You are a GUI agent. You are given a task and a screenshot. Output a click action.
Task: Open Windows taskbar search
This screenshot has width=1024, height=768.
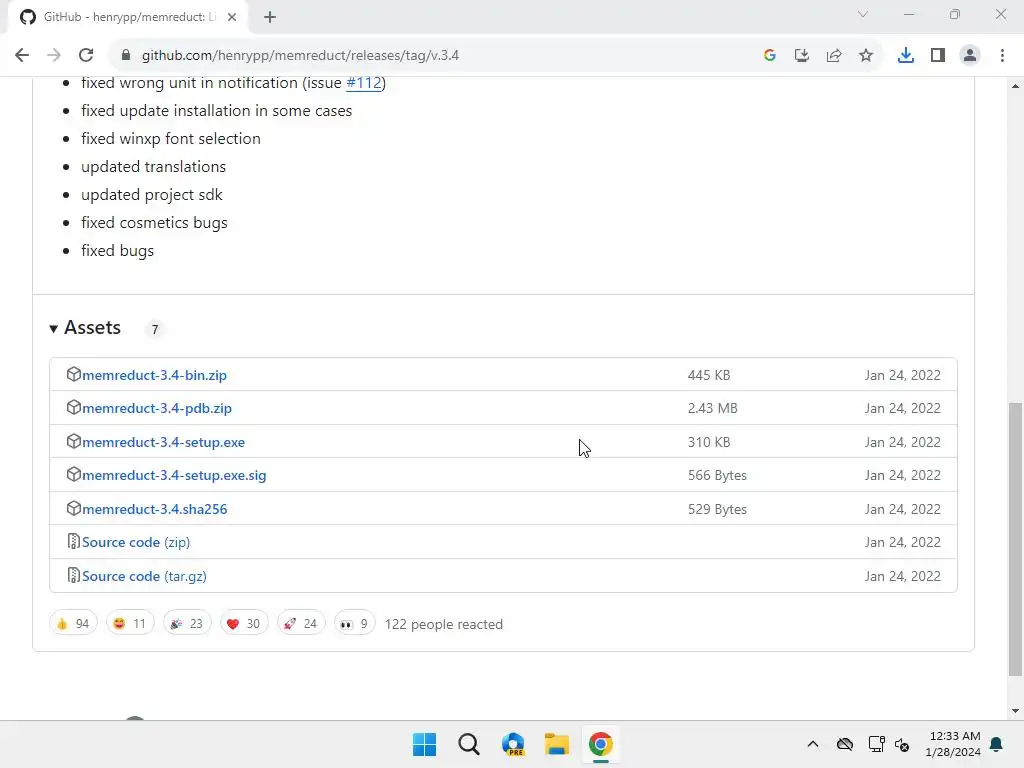[469, 744]
